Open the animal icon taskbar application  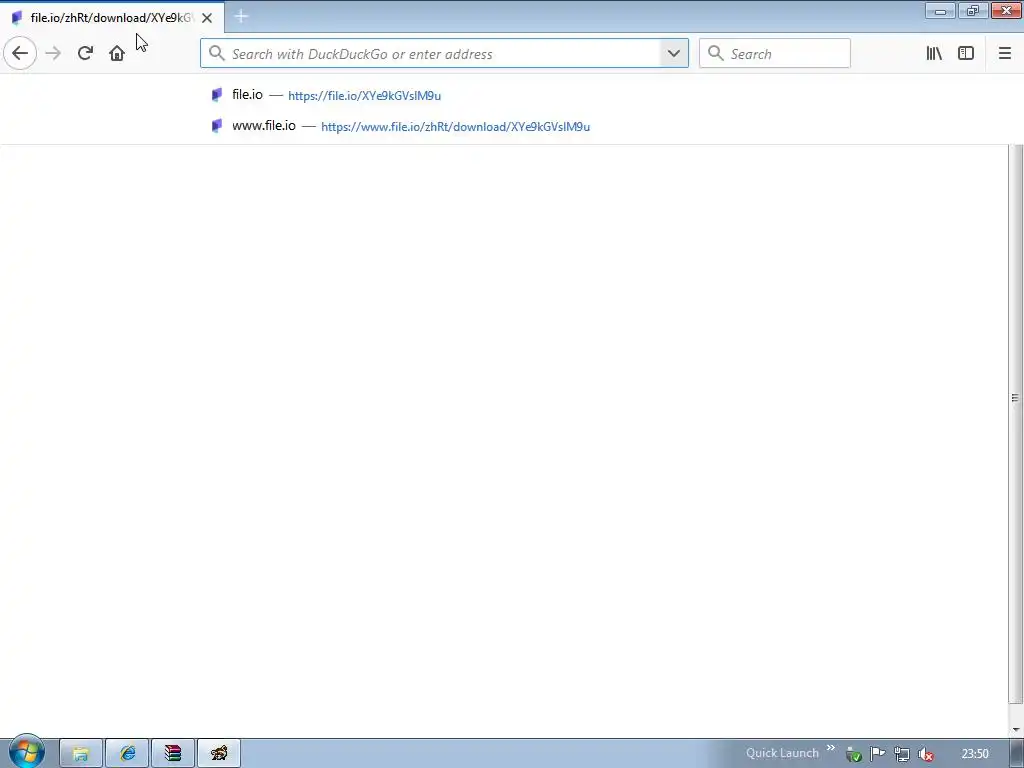219,754
